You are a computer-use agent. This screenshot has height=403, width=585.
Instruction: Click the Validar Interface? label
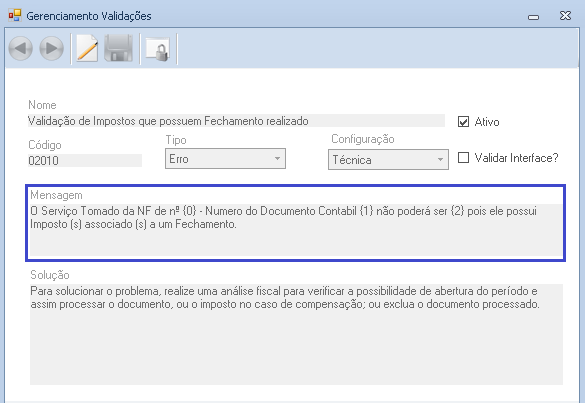[x=516, y=158]
